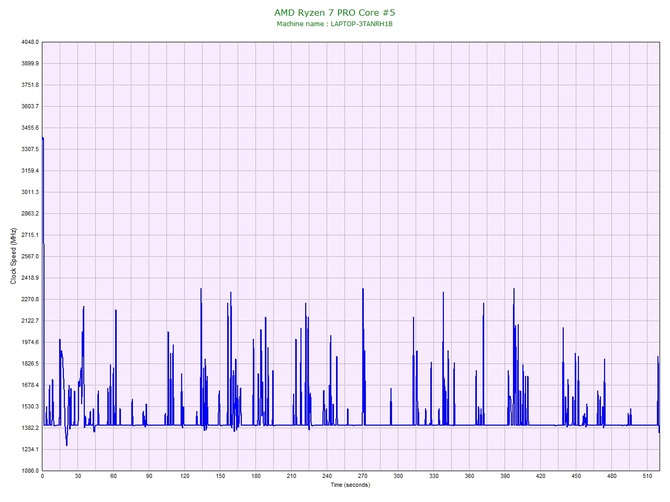Click the chart title 'AMD Ryzen 7 PRO Core #5'
The width and height of the screenshot is (670, 502).
tap(335, 12)
